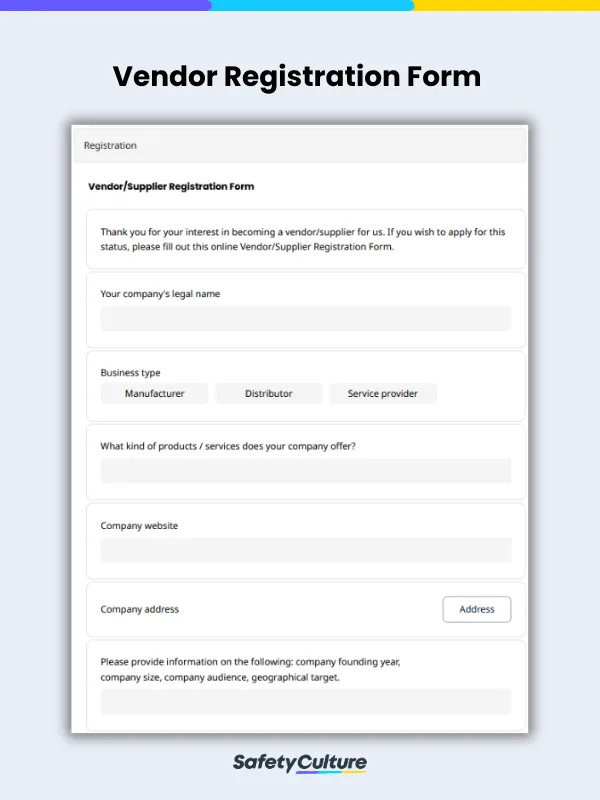The image size is (600, 800).
Task: Select the Manufacturer business type
Action: 155,393
